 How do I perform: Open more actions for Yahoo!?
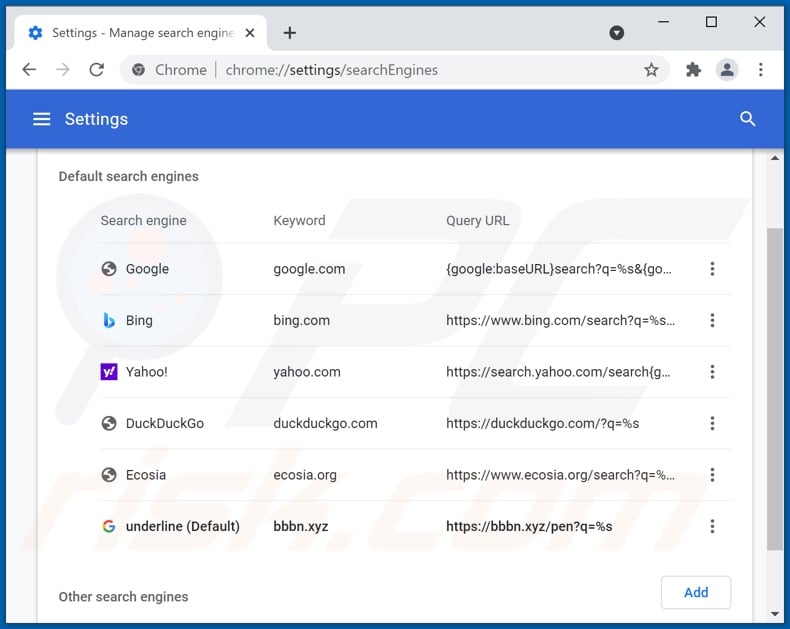(712, 371)
